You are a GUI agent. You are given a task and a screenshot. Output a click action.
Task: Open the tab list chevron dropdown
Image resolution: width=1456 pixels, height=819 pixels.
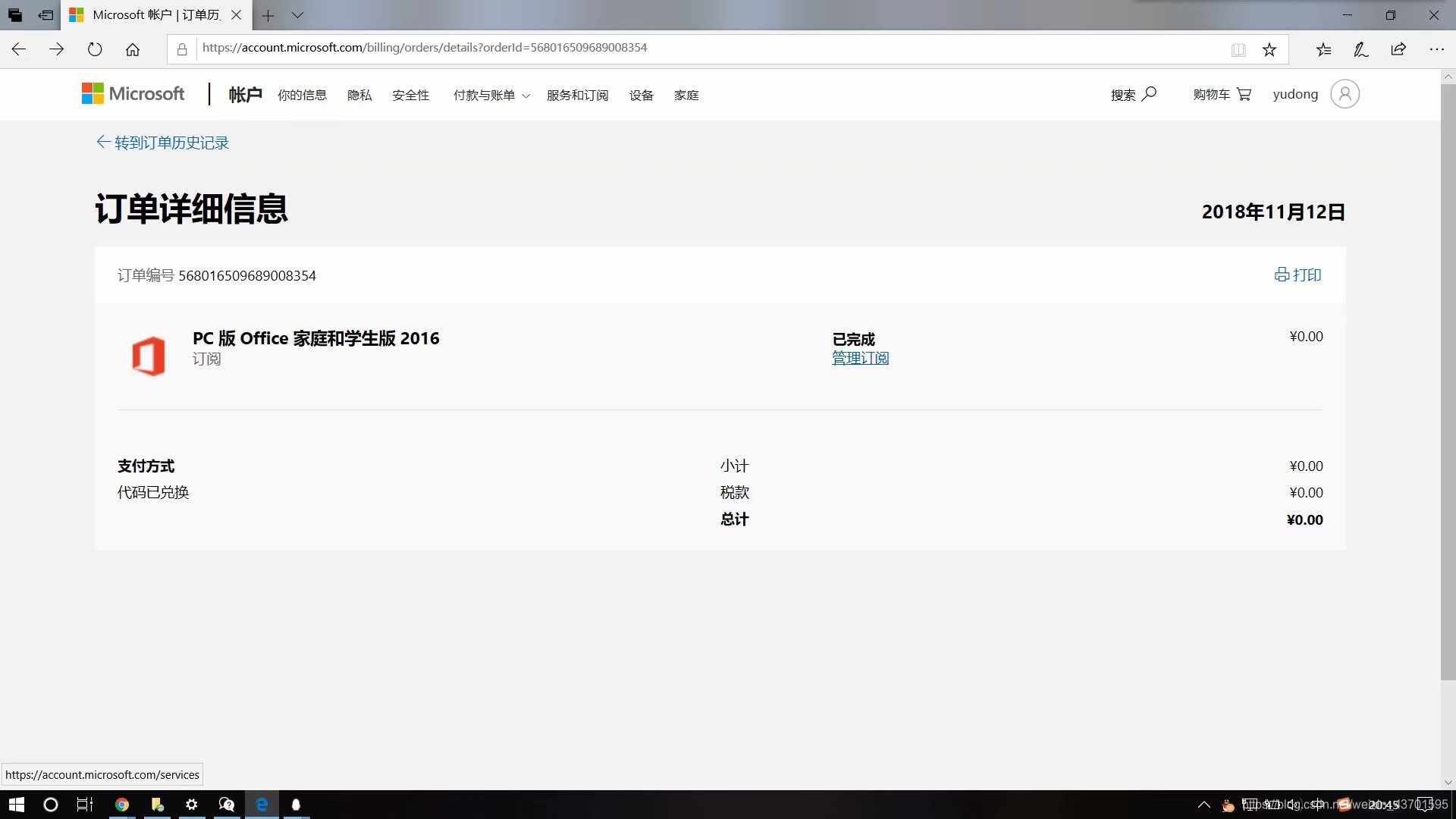[297, 15]
